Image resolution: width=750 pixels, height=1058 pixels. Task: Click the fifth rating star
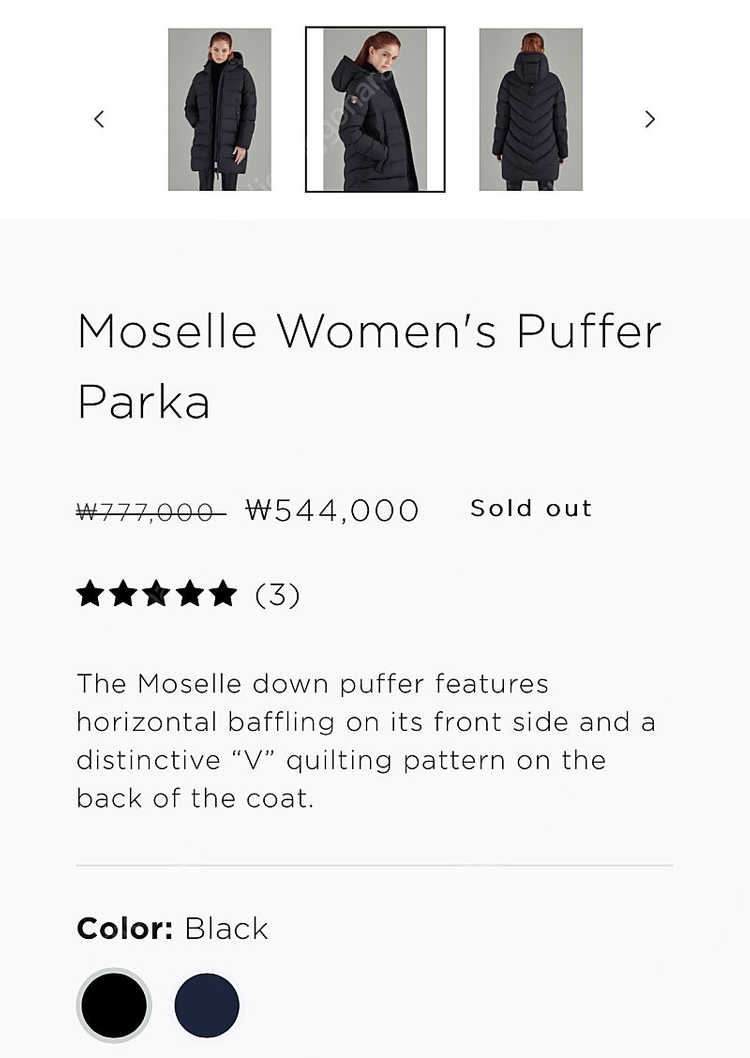(x=222, y=595)
